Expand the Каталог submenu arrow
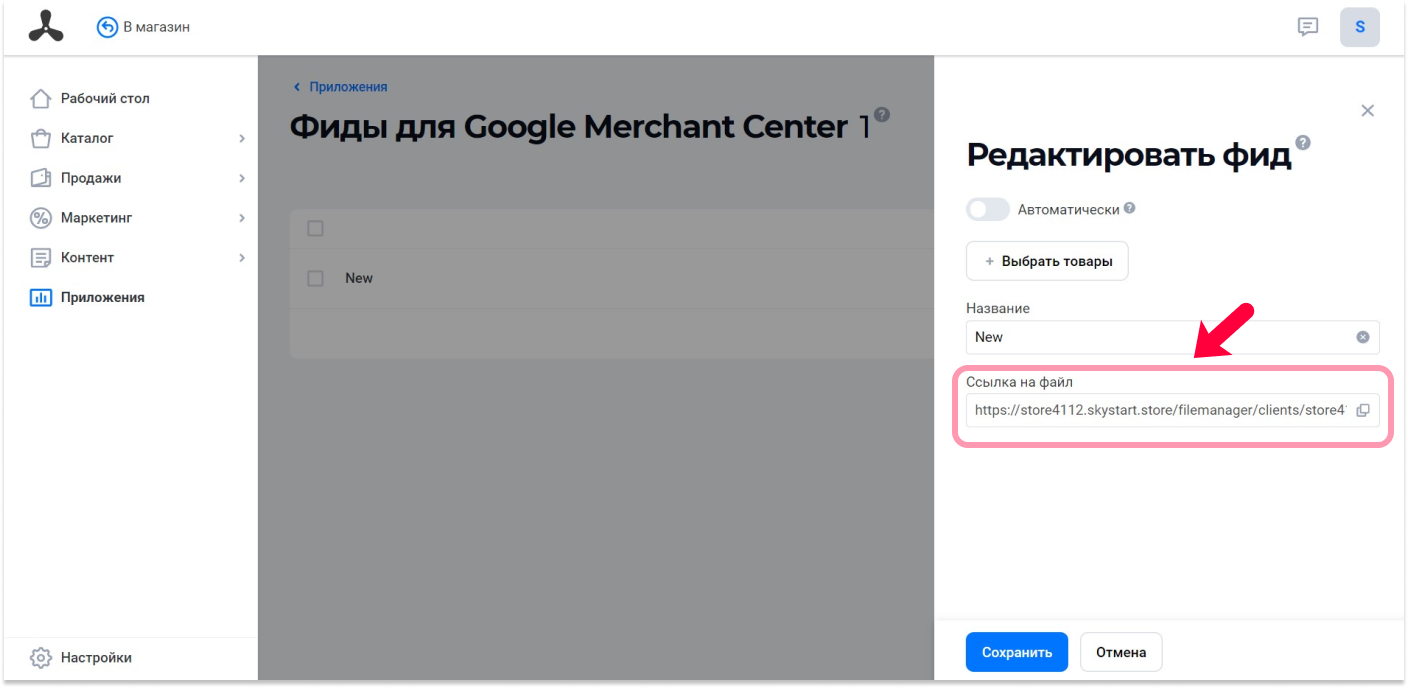 [242, 138]
